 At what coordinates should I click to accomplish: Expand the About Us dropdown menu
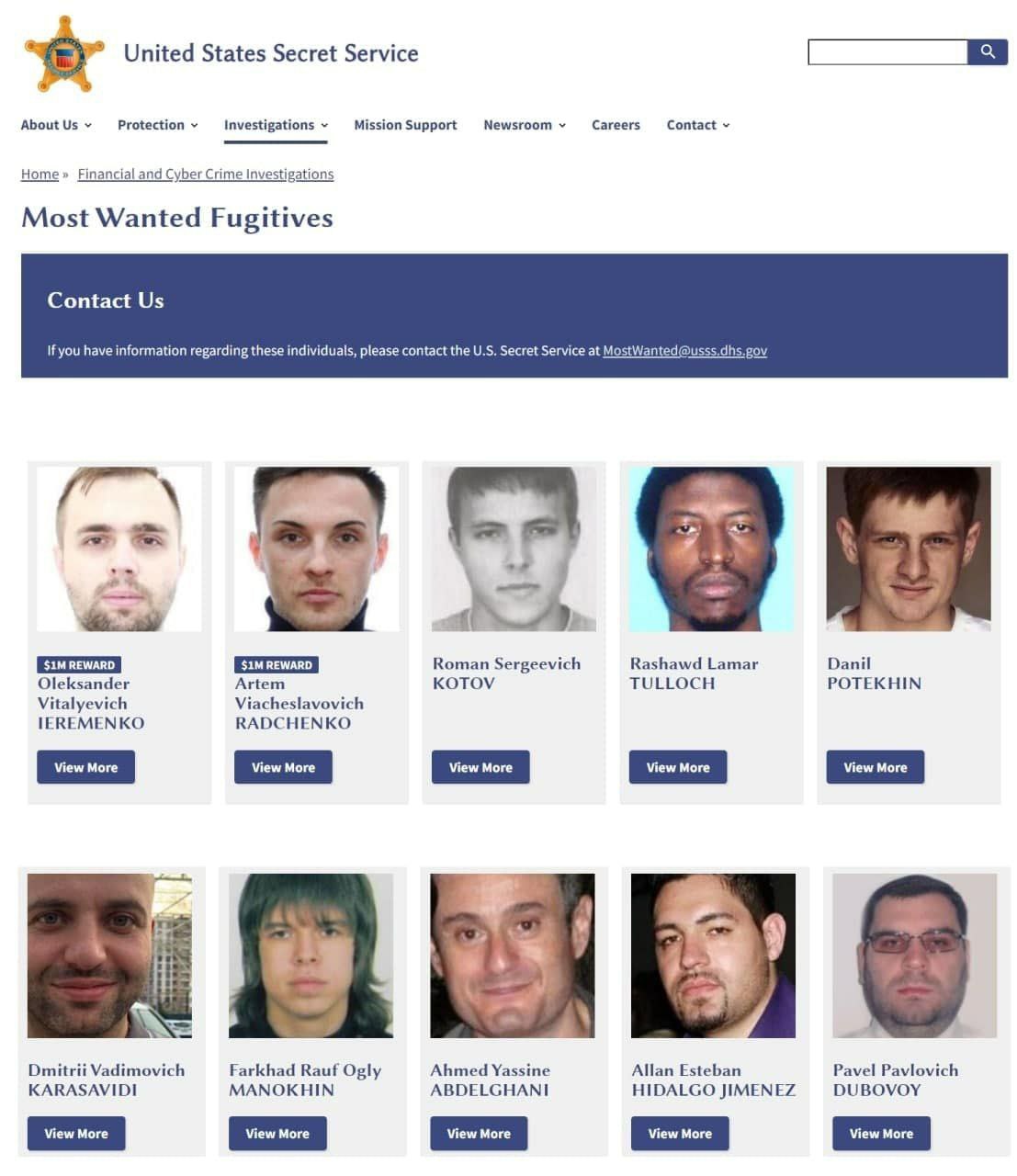click(56, 125)
